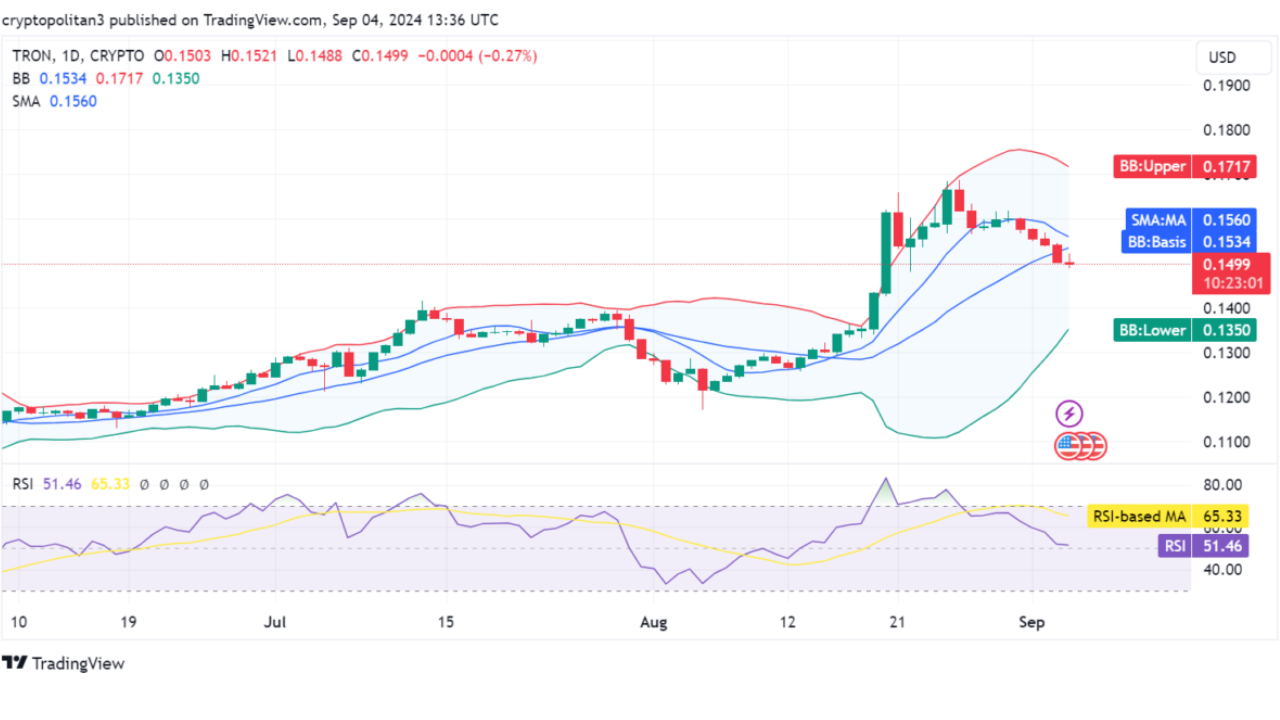This screenshot has height=720, width=1280.
Task: Click the 0.1300 price axis value
Action: tap(1227, 353)
